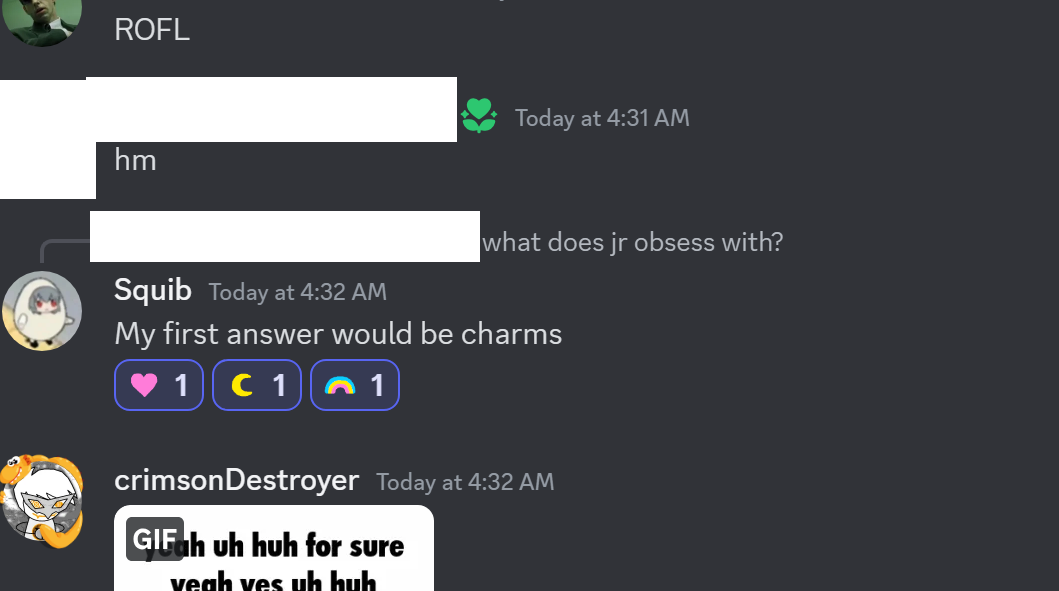This screenshot has height=591, width=1059.
Task: Click the 'Today at 4:31 AM' timestamp
Action: pos(602,118)
